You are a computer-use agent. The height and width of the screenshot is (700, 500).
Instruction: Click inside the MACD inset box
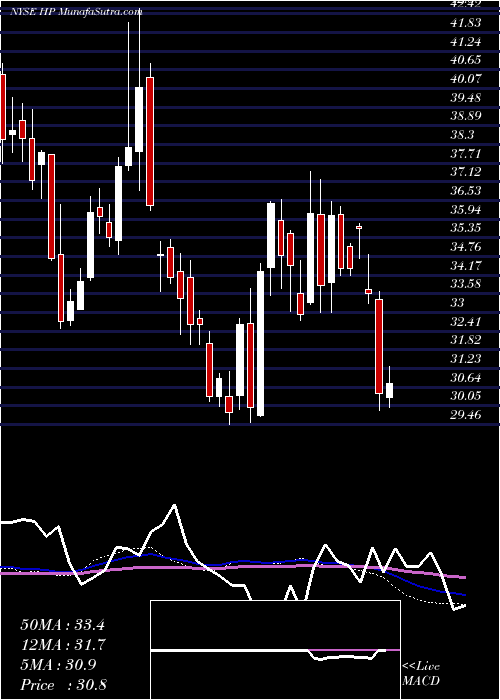pyautogui.click(x=275, y=650)
